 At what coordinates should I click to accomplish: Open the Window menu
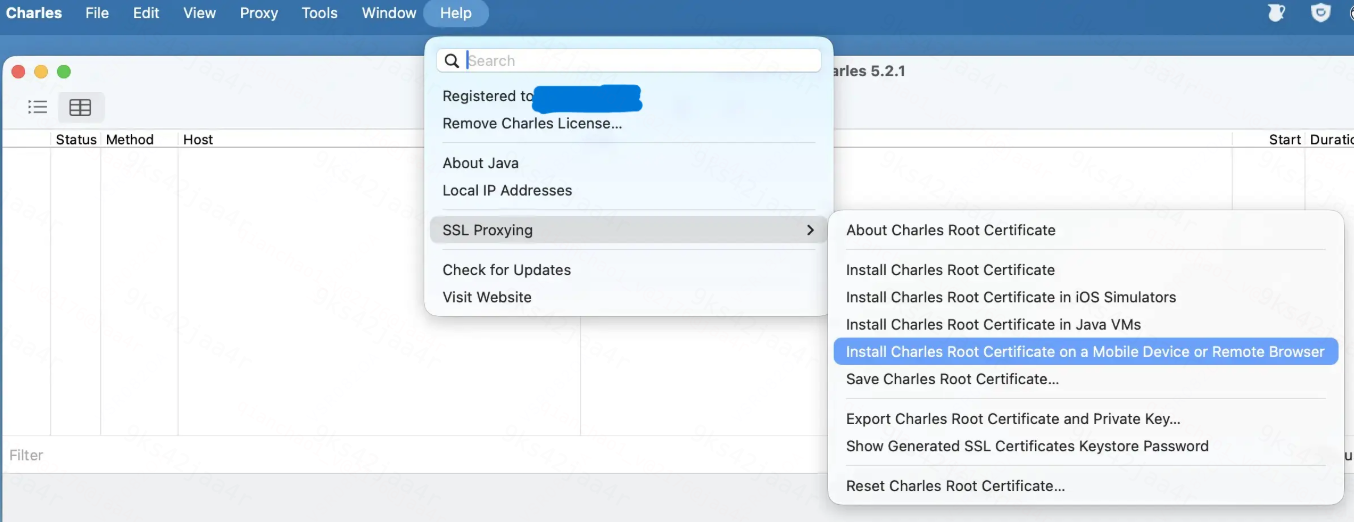(x=389, y=13)
